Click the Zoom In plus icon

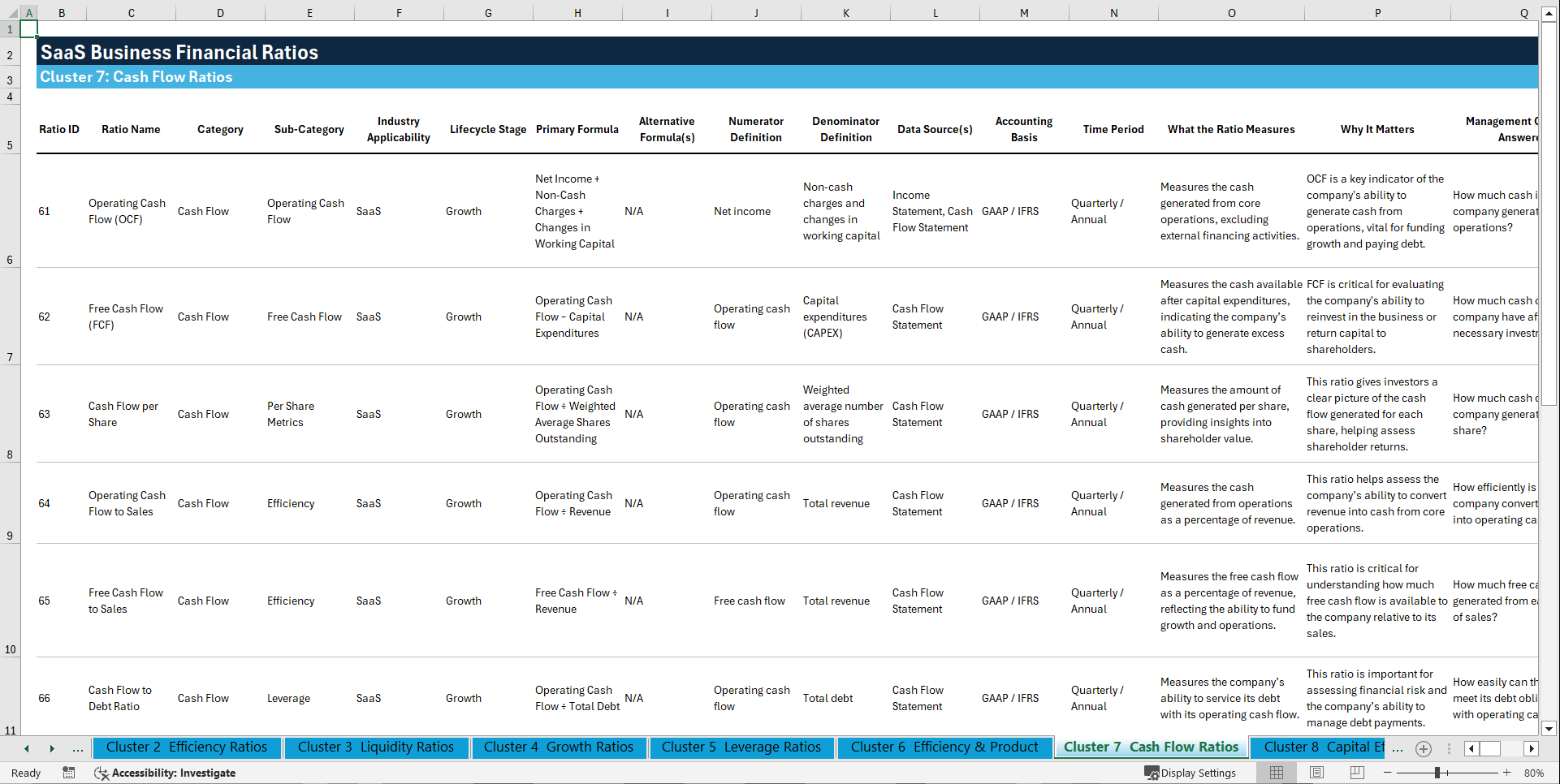click(x=1507, y=773)
